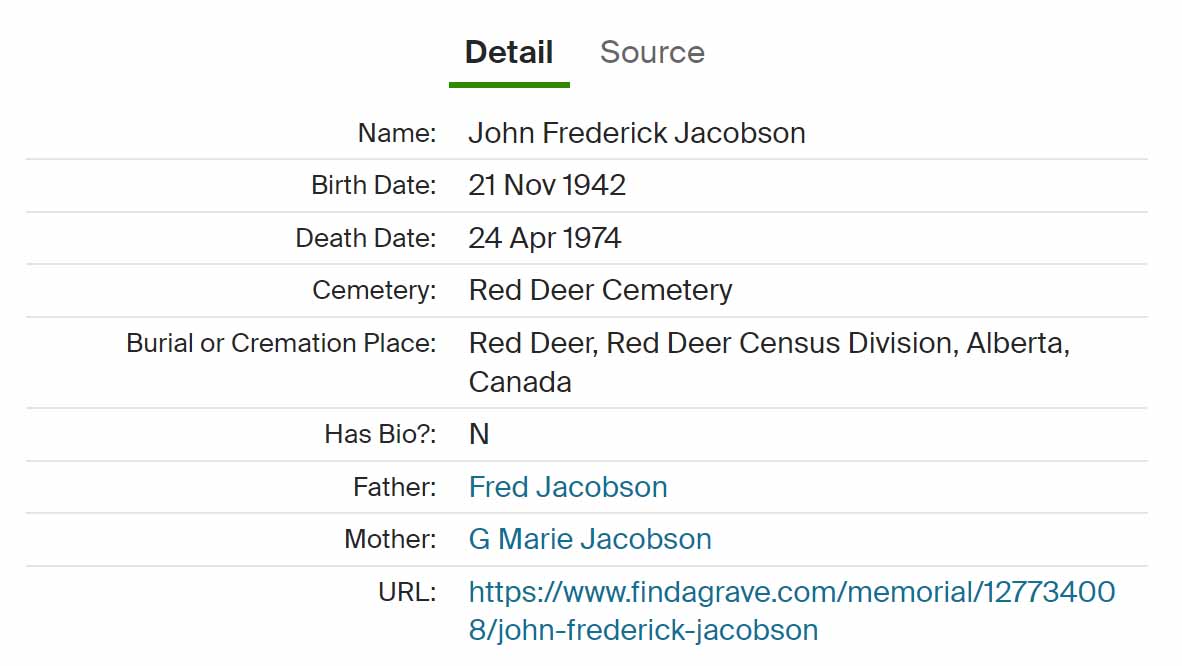The width and height of the screenshot is (1182, 666).
Task: Click the URL field label
Action: 407,592
